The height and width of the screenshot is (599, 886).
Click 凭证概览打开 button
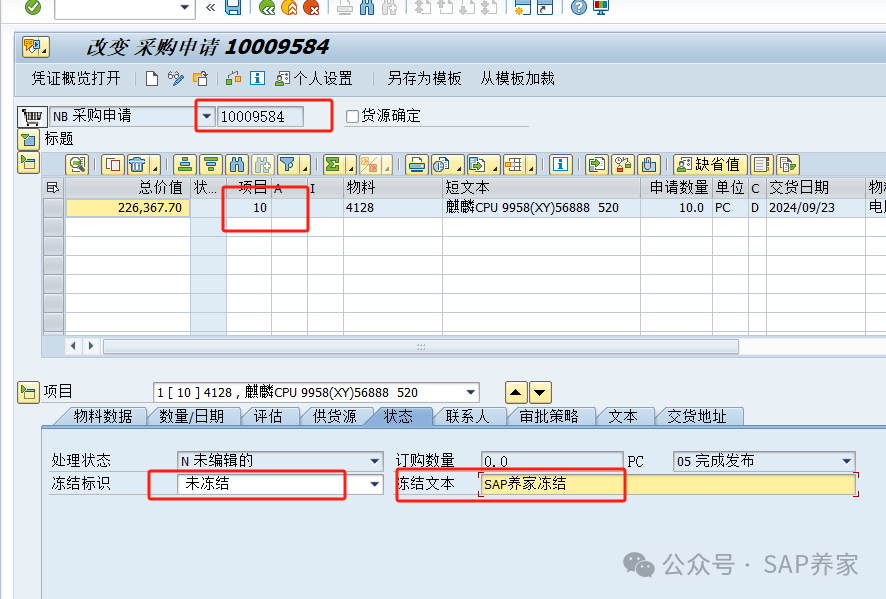76,78
